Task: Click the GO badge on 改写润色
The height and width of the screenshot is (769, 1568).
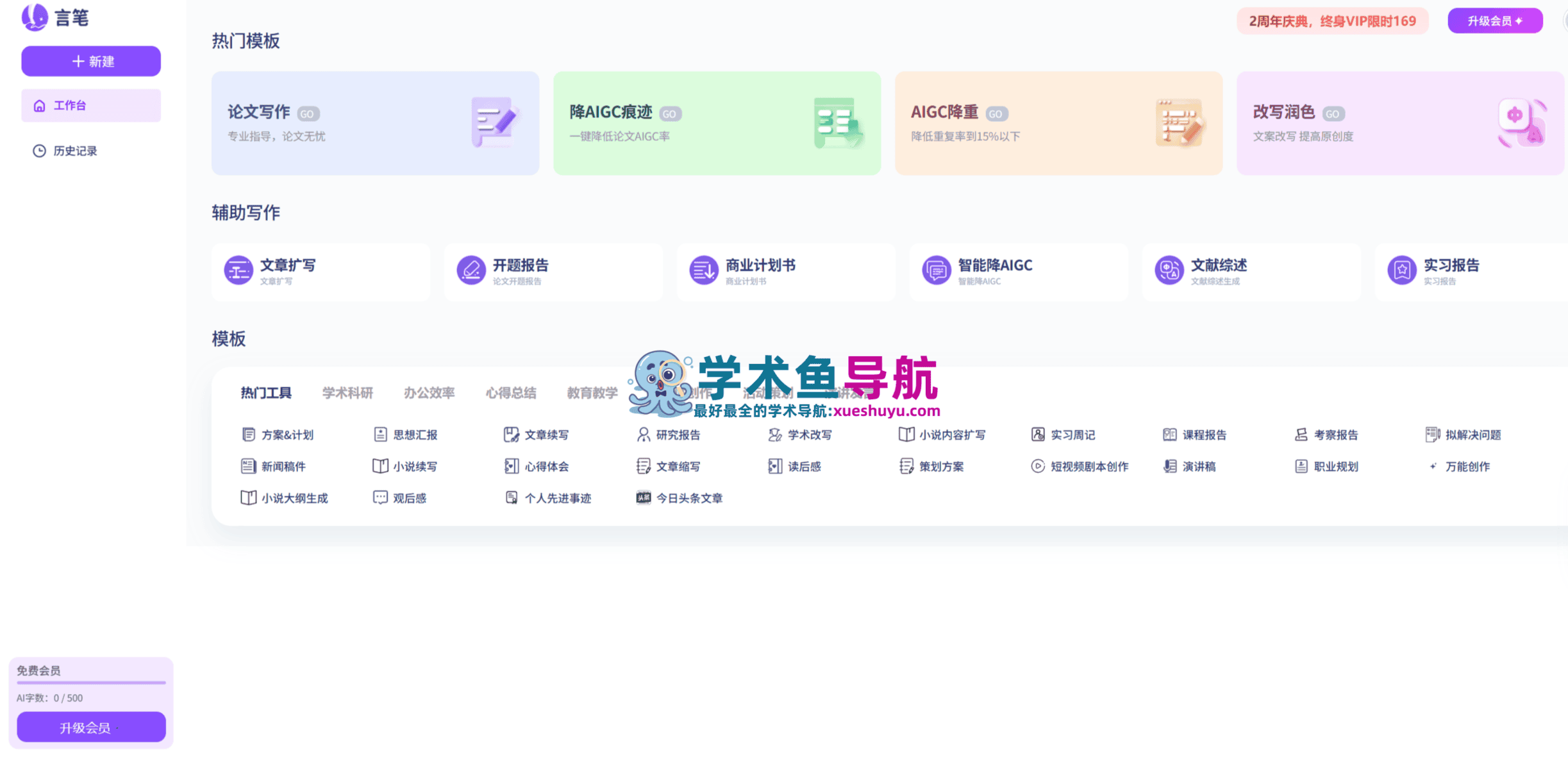Action: pyautogui.click(x=1333, y=114)
